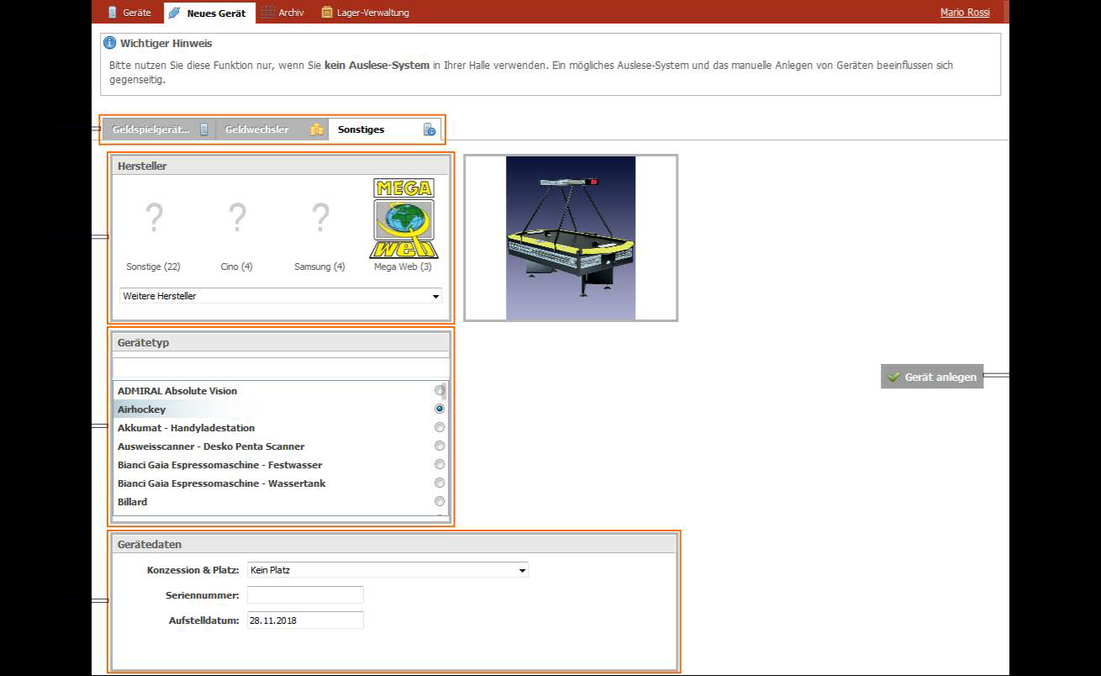Open the Archiv grid icon

point(268,13)
